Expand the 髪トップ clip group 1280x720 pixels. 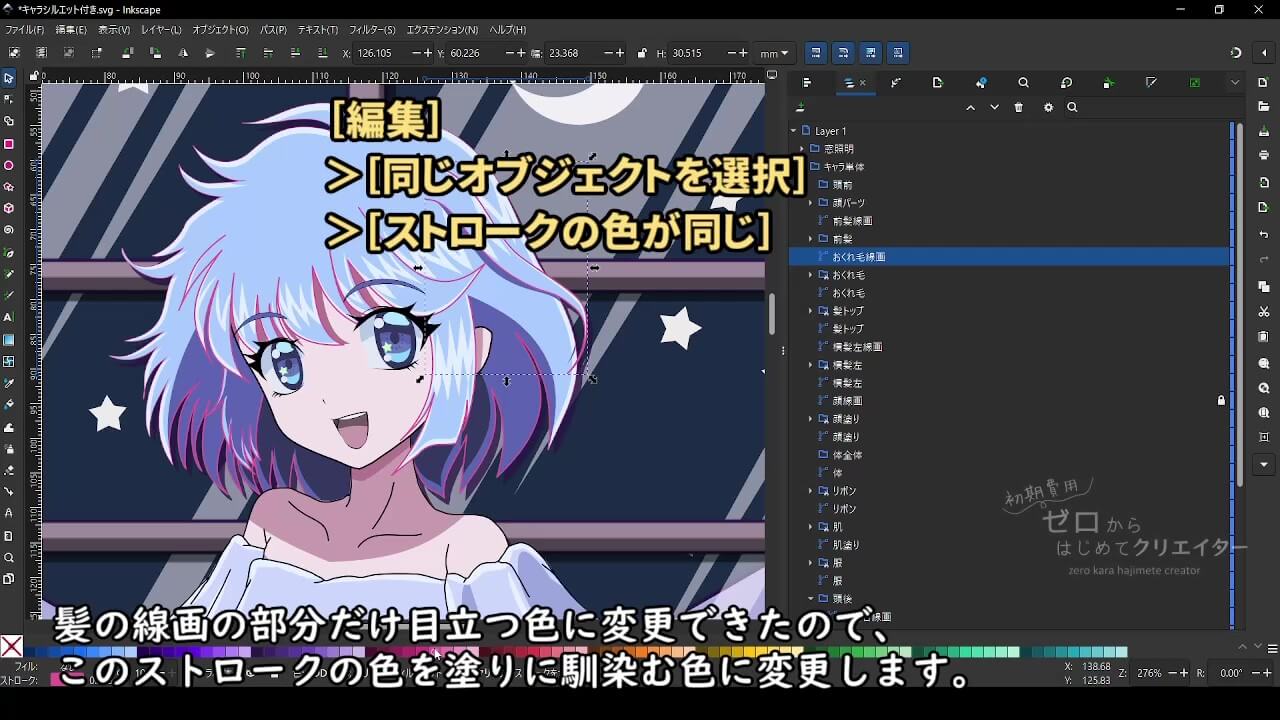point(811,311)
